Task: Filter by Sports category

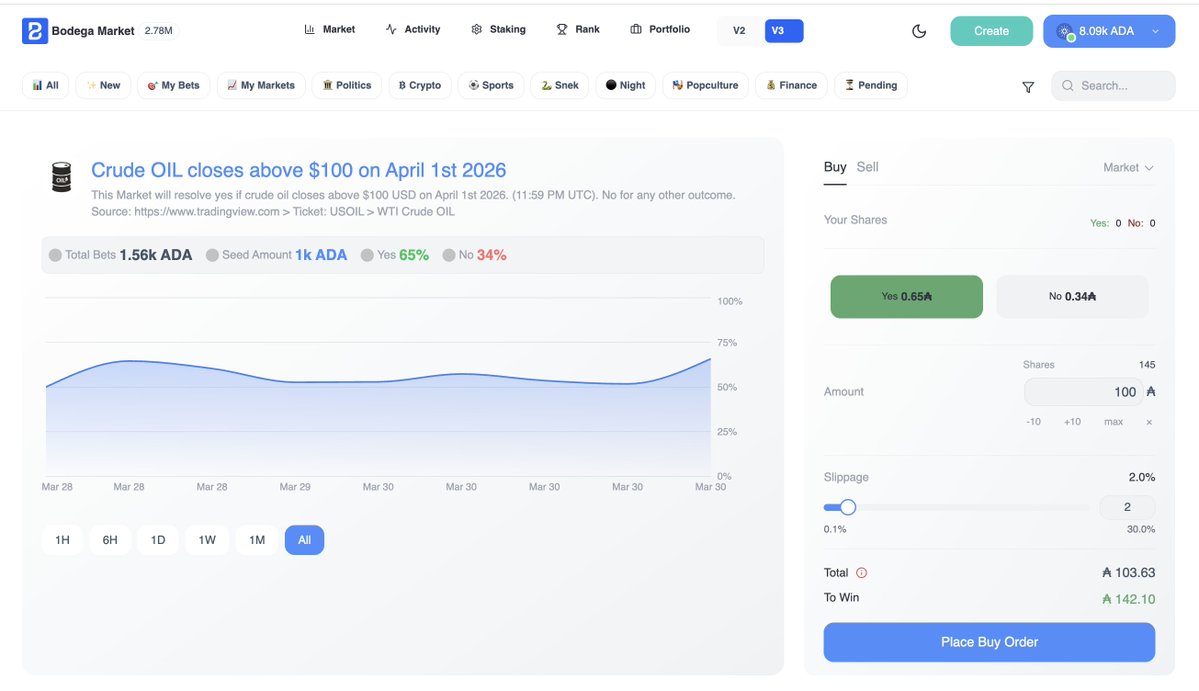Action: point(491,86)
